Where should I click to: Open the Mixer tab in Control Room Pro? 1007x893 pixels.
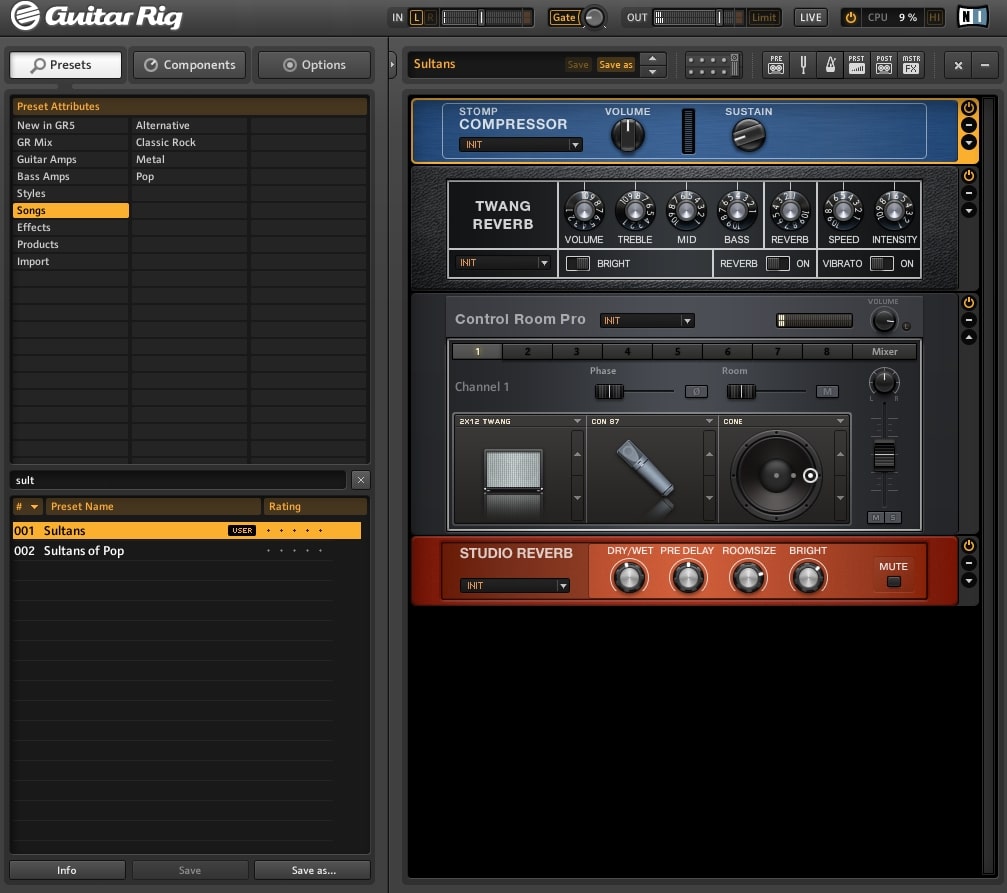click(x=884, y=351)
